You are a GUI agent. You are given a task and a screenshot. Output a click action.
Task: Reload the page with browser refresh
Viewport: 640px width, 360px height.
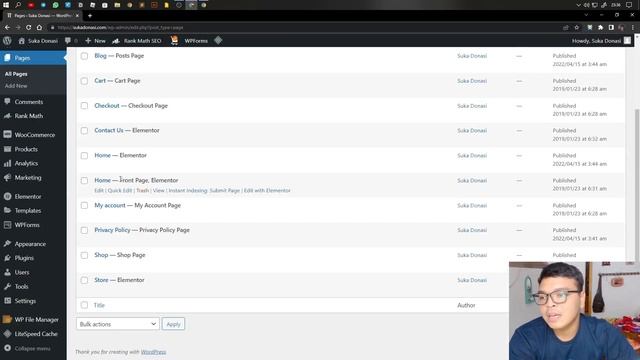click(x=29, y=27)
